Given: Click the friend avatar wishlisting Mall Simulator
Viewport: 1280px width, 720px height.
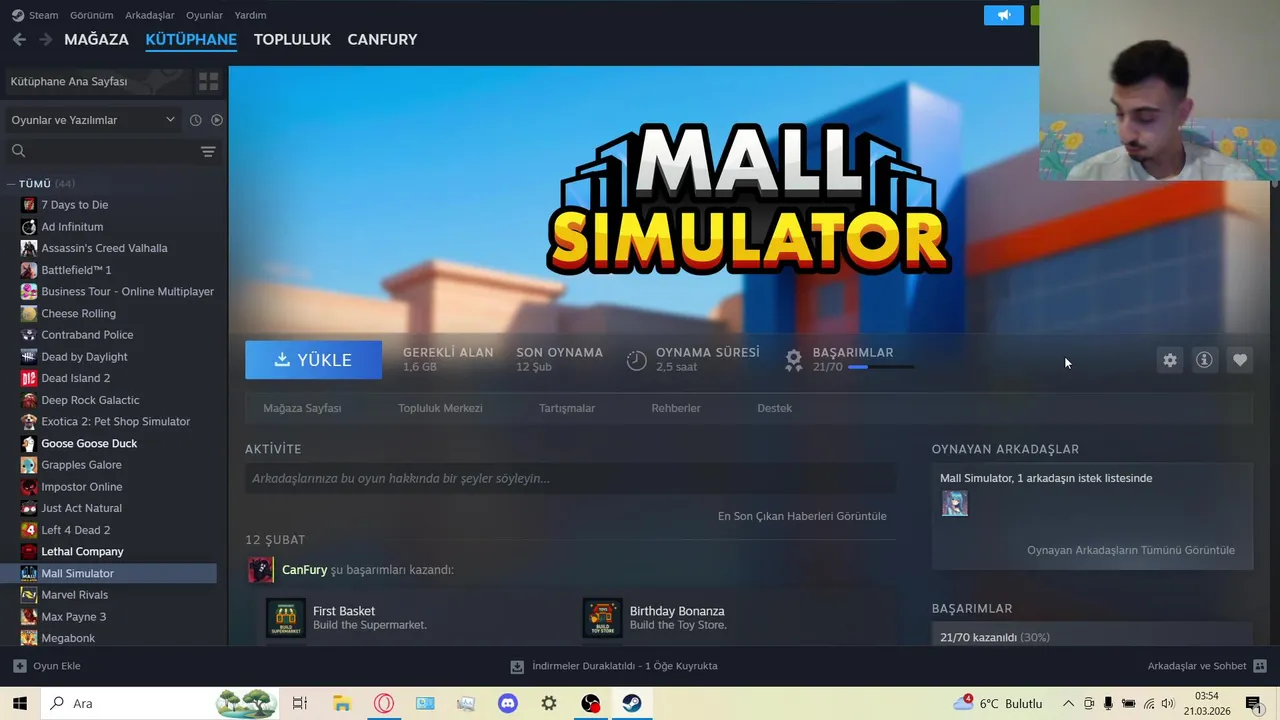Looking at the screenshot, I should 955,503.
